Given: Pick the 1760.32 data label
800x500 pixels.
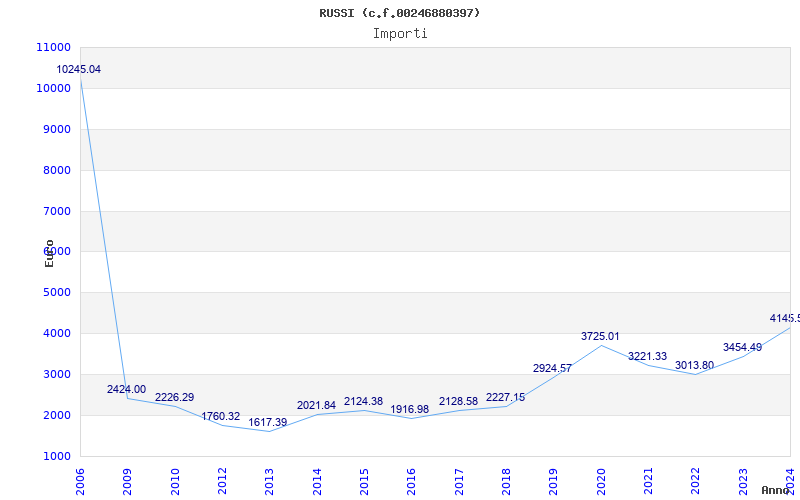Looking at the screenshot, I should click(x=220, y=416).
